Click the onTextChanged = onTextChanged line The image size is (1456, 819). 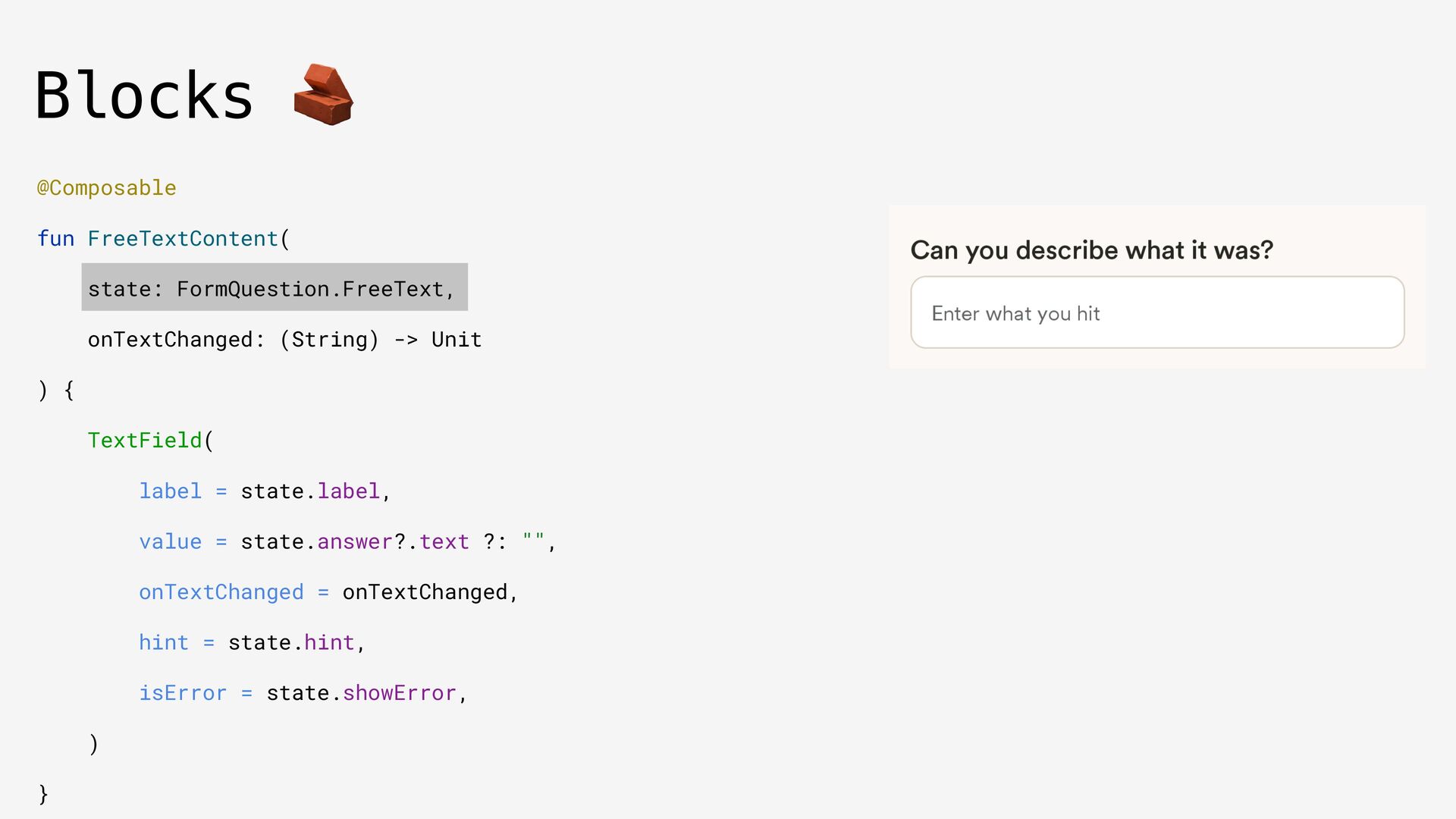[x=328, y=592]
